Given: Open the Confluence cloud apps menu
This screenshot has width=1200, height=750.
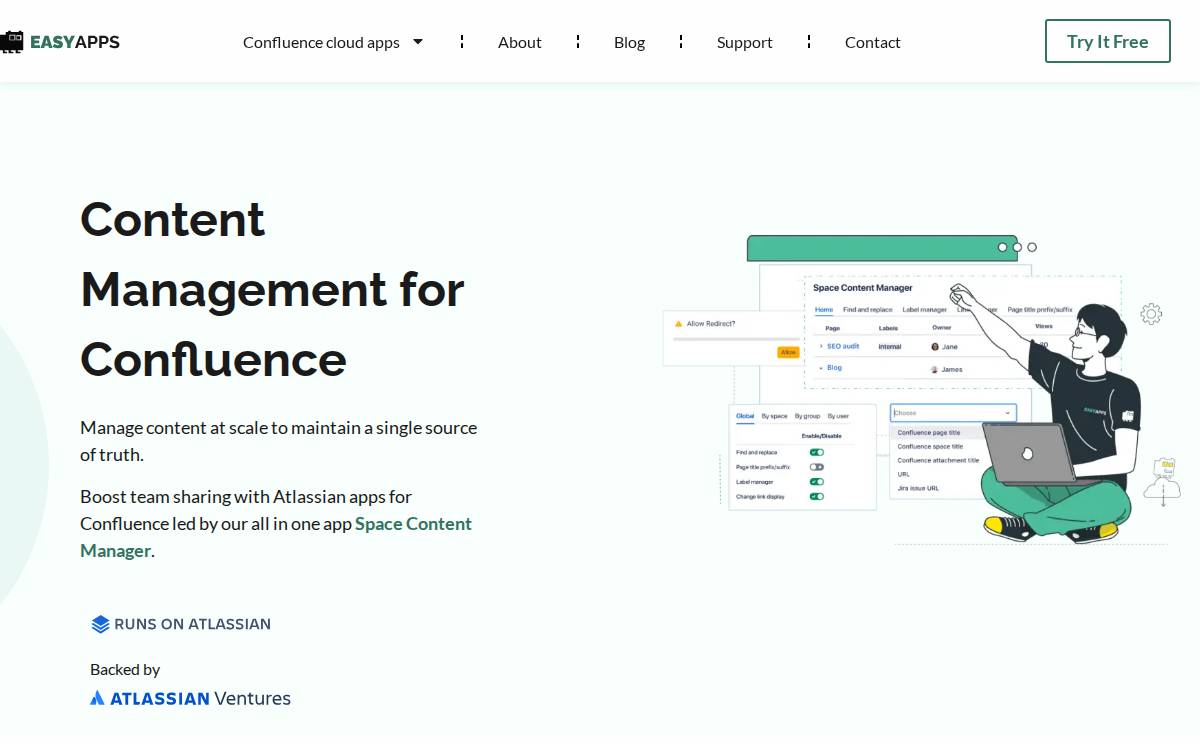Looking at the screenshot, I should [321, 42].
